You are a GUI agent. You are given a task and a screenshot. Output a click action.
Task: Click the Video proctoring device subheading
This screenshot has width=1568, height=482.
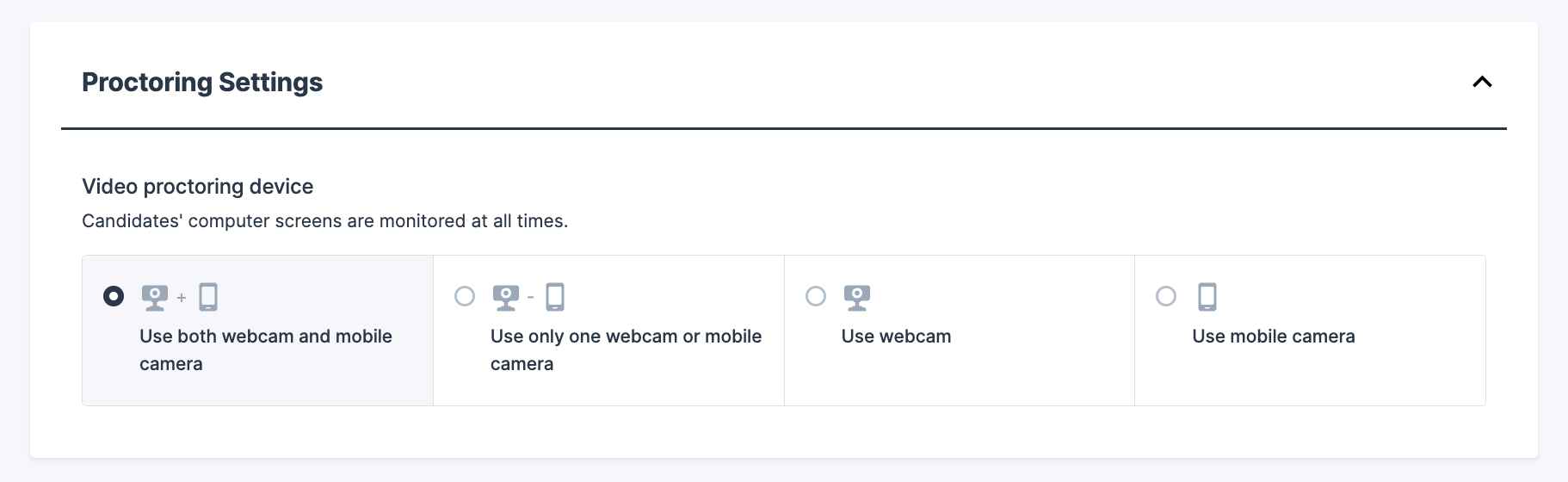coord(197,187)
